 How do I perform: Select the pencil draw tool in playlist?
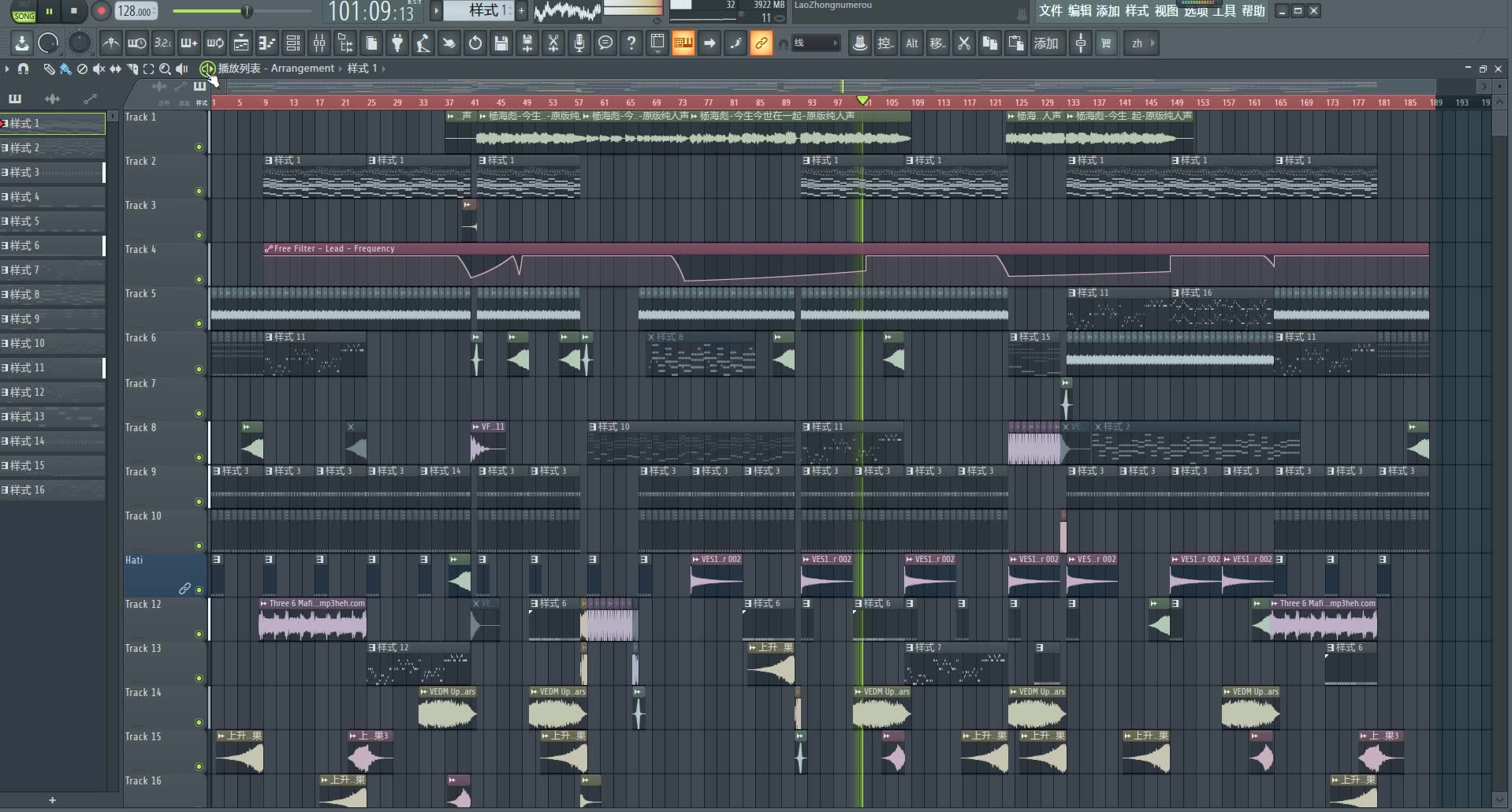(x=49, y=69)
